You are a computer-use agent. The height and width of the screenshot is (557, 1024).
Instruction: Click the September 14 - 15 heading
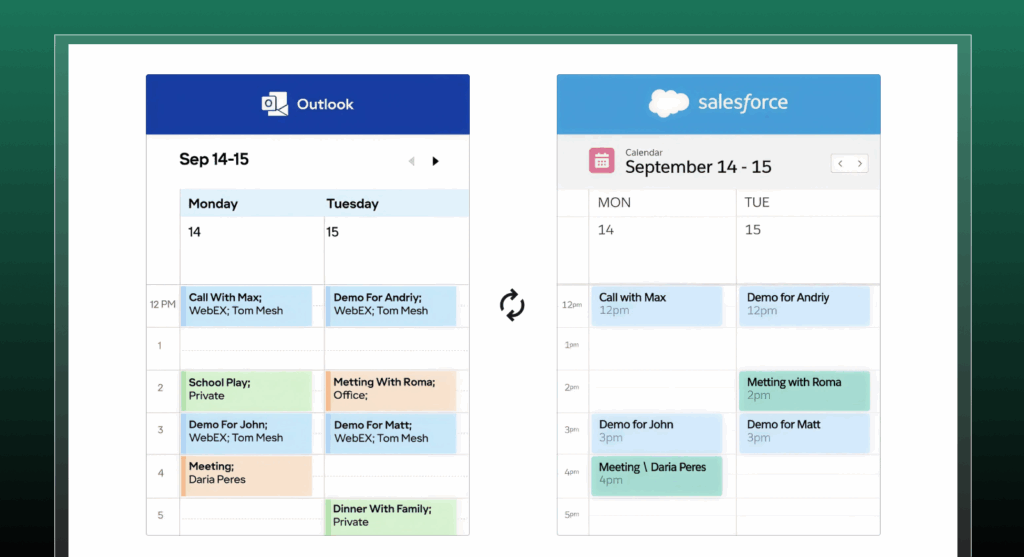coord(698,167)
